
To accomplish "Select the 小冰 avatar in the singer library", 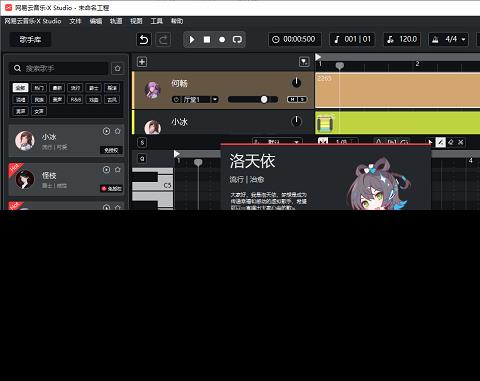I will pos(25,140).
